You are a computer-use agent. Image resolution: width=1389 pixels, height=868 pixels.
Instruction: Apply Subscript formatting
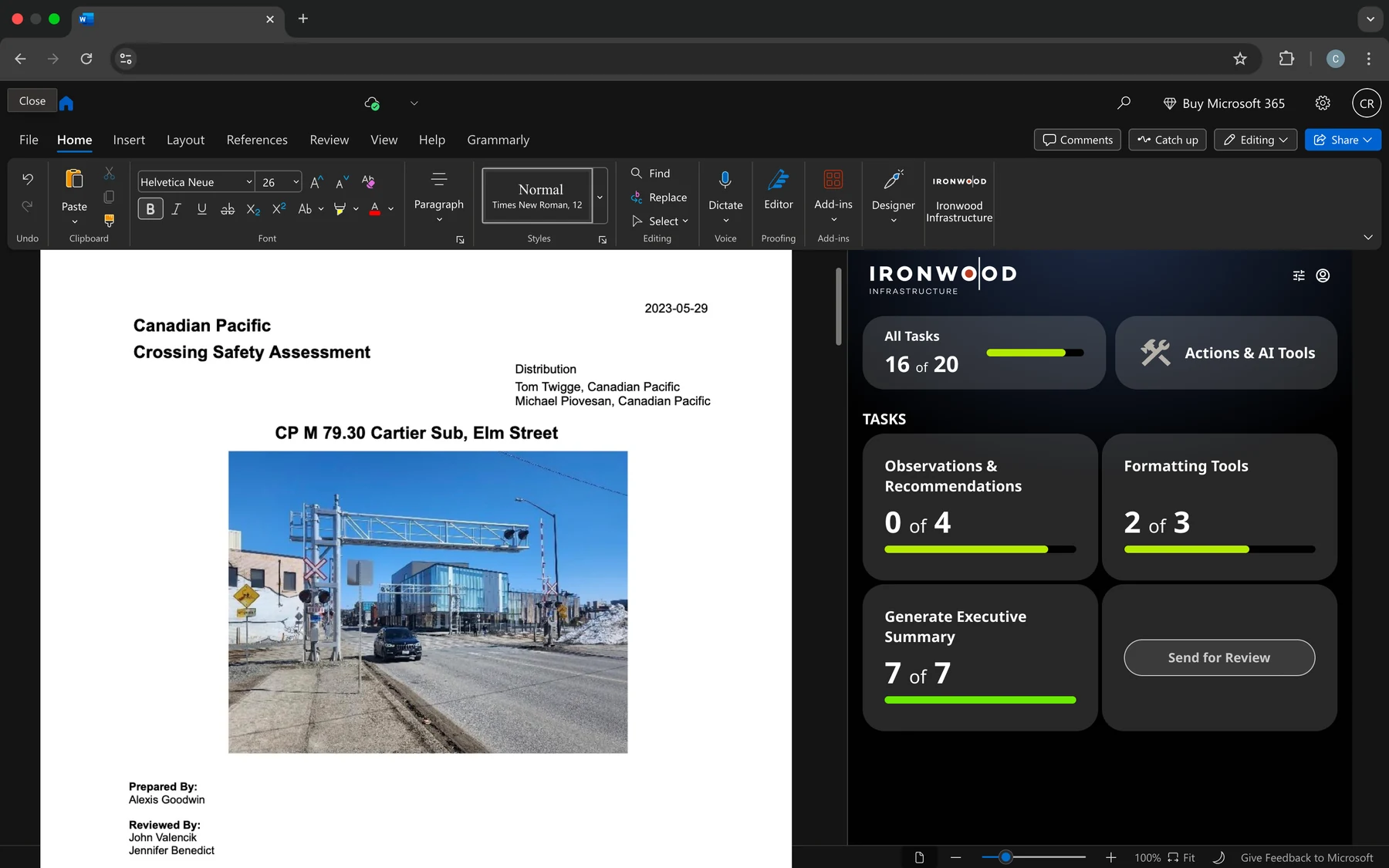(253, 209)
